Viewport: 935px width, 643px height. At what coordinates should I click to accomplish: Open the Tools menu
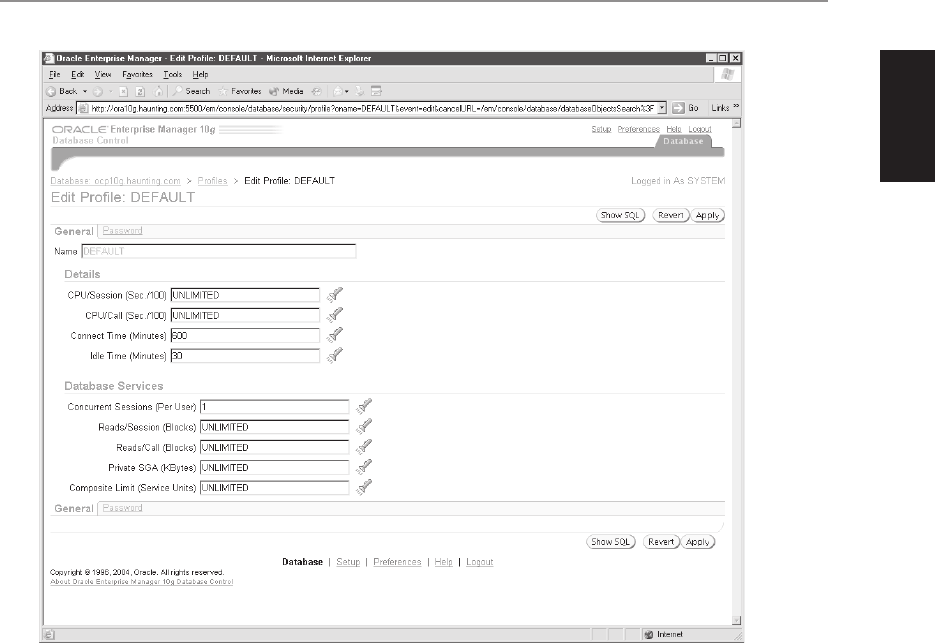[172, 75]
